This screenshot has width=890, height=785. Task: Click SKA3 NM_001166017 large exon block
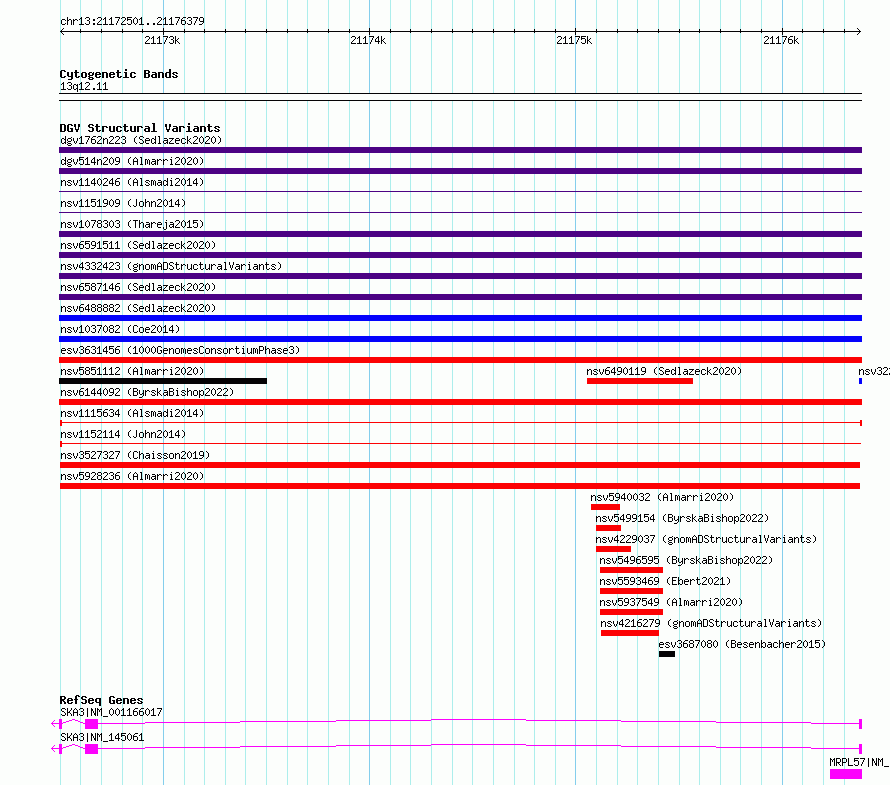coord(91,724)
